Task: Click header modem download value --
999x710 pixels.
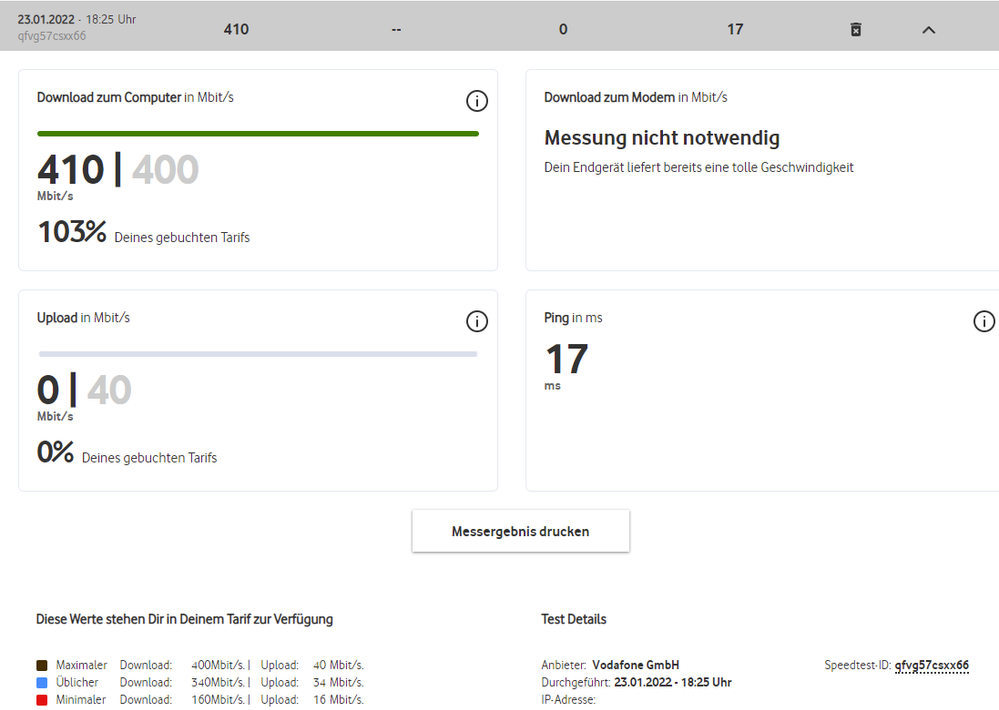Action: click(396, 29)
